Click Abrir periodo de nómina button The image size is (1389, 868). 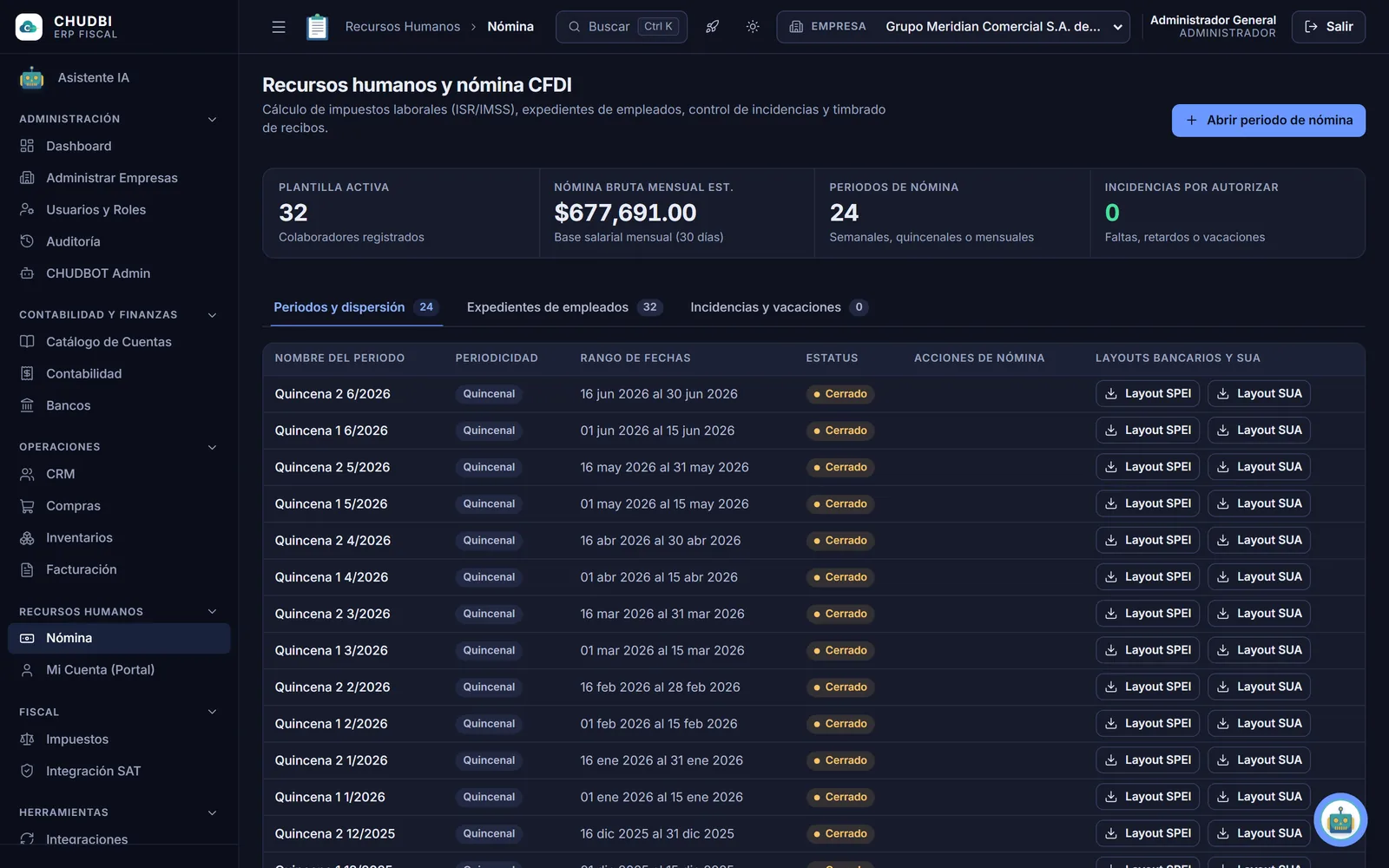pyautogui.click(x=1268, y=121)
